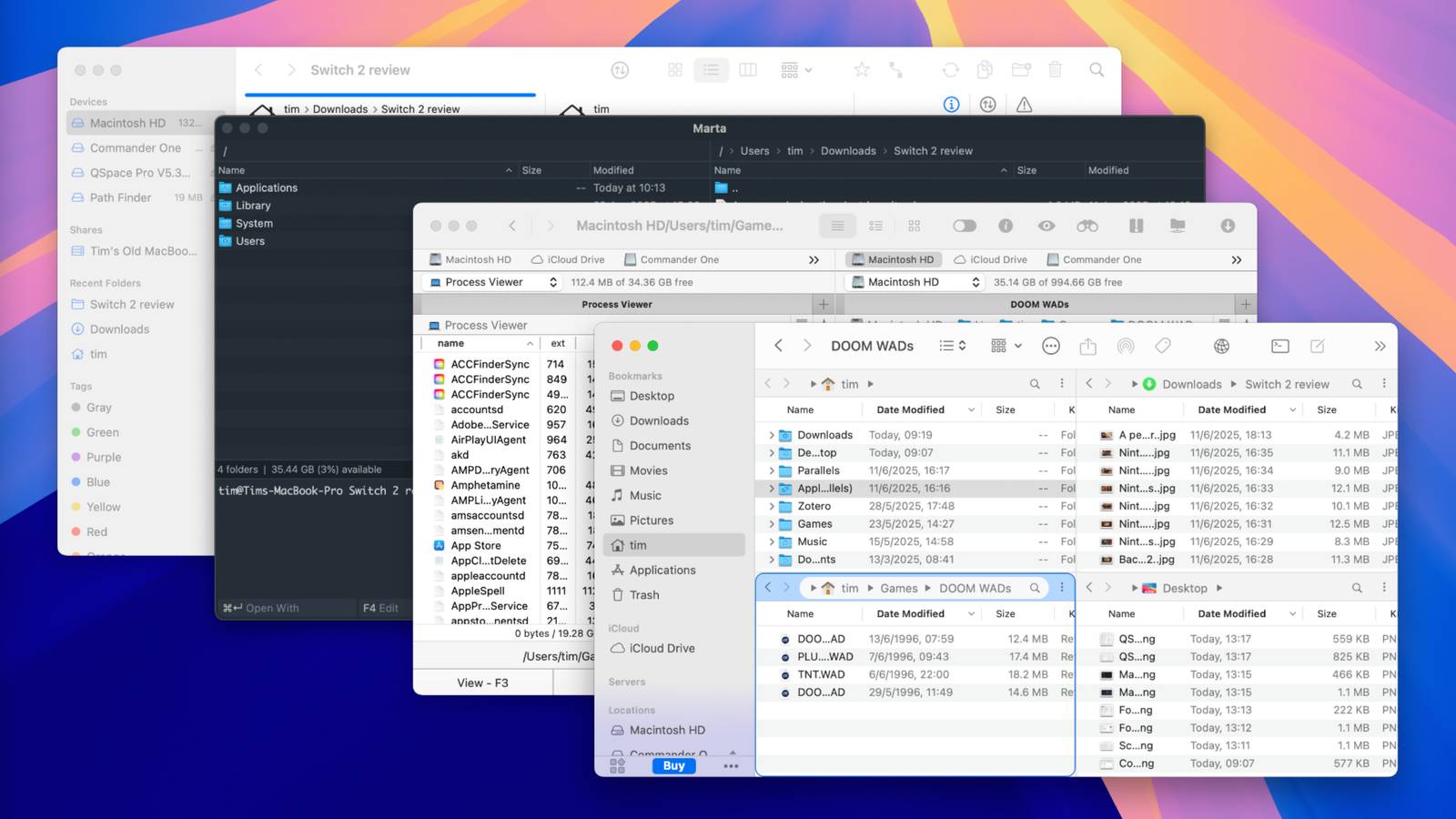Click the blue Buy button
1456x819 pixels.
click(x=673, y=765)
